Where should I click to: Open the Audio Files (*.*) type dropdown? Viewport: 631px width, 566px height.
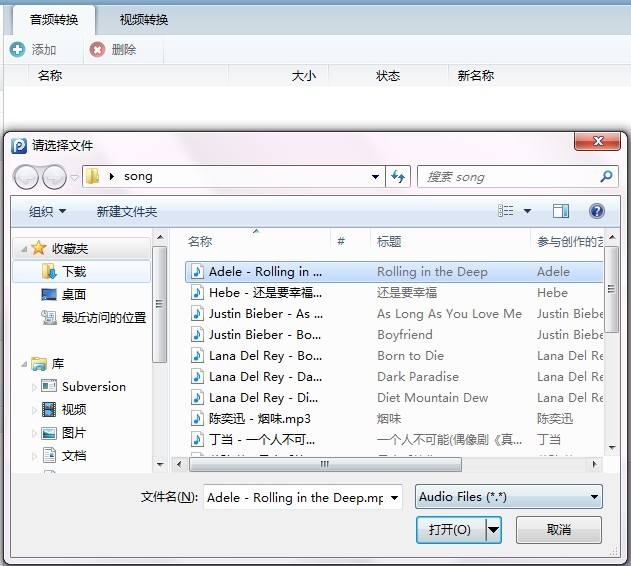pos(509,497)
